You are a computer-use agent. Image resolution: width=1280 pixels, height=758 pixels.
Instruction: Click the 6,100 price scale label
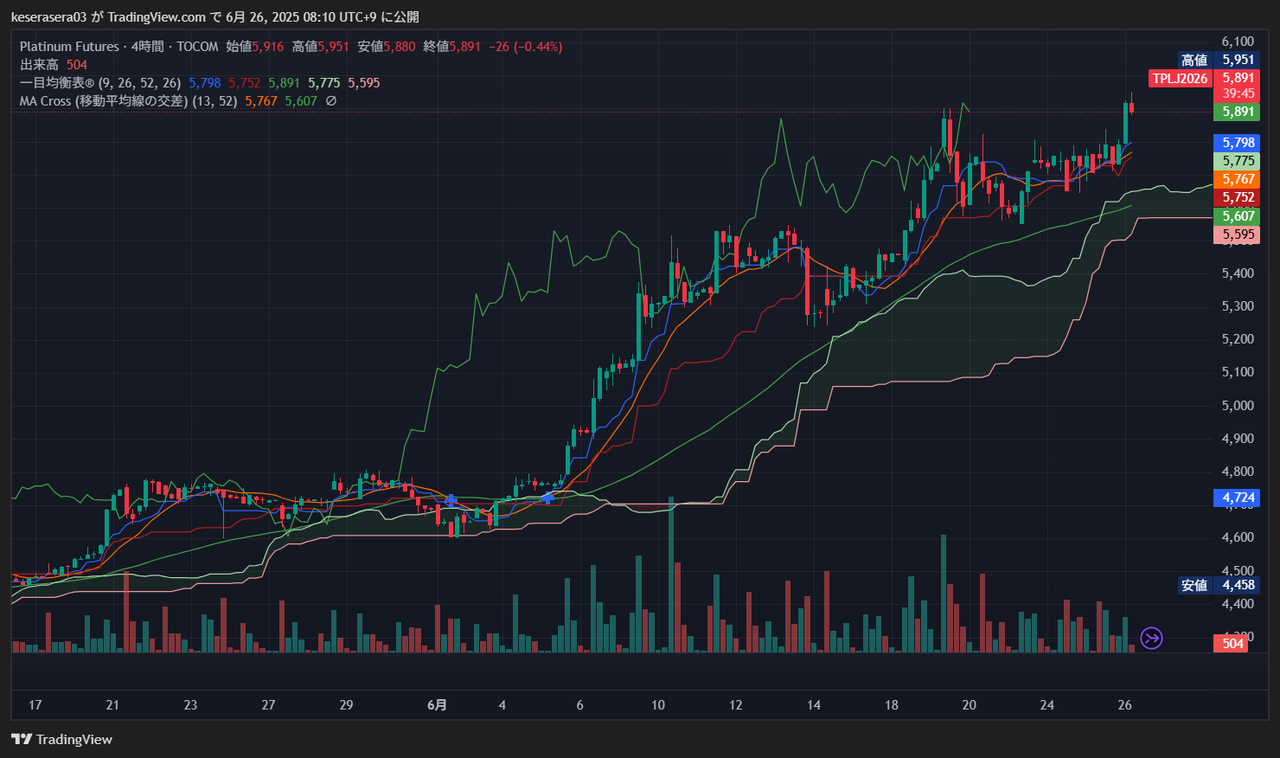pyautogui.click(x=1238, y=41)
